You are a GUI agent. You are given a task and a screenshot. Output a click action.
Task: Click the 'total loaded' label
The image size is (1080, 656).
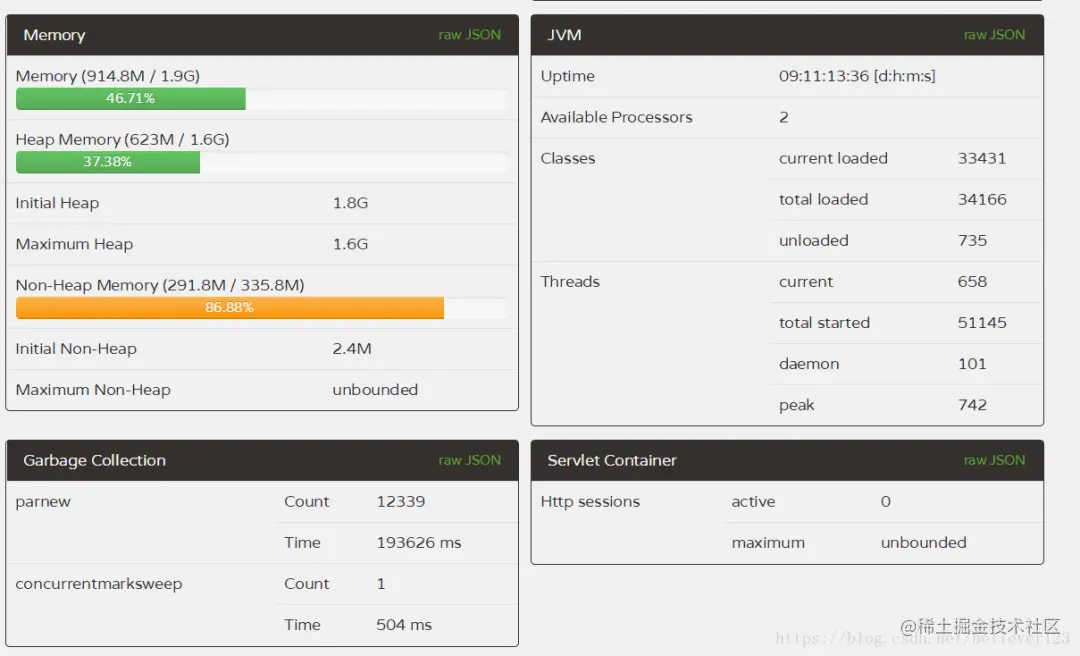tap(824, 200)
